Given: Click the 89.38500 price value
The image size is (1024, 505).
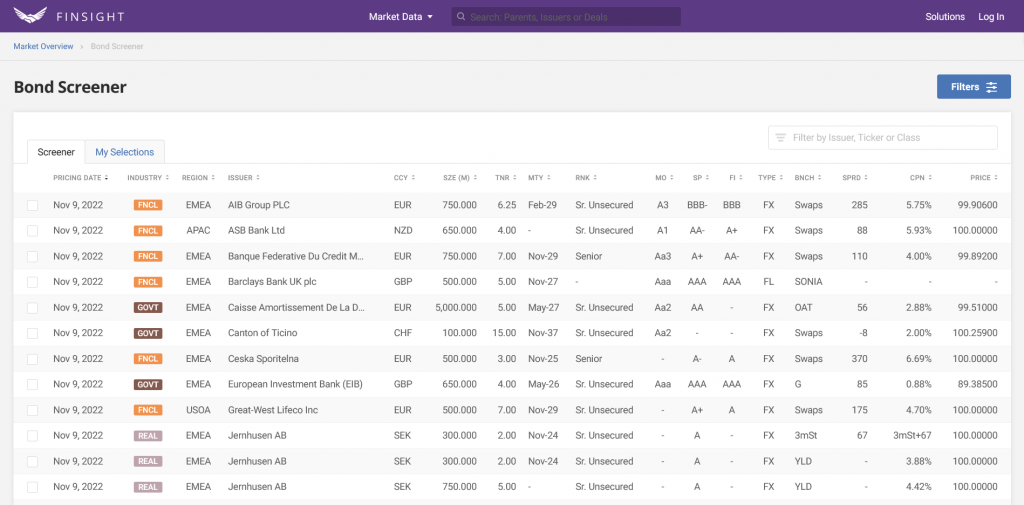Looking at the screenshot, I should (x=978, y=384).
